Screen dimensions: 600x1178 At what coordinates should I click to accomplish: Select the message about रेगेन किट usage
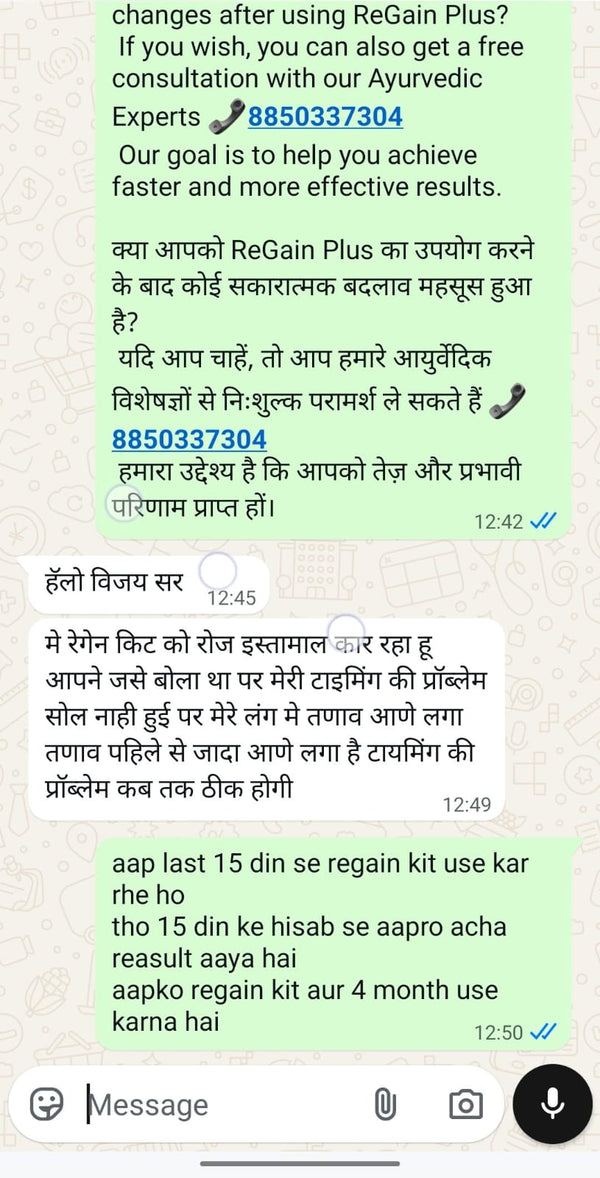266,720
